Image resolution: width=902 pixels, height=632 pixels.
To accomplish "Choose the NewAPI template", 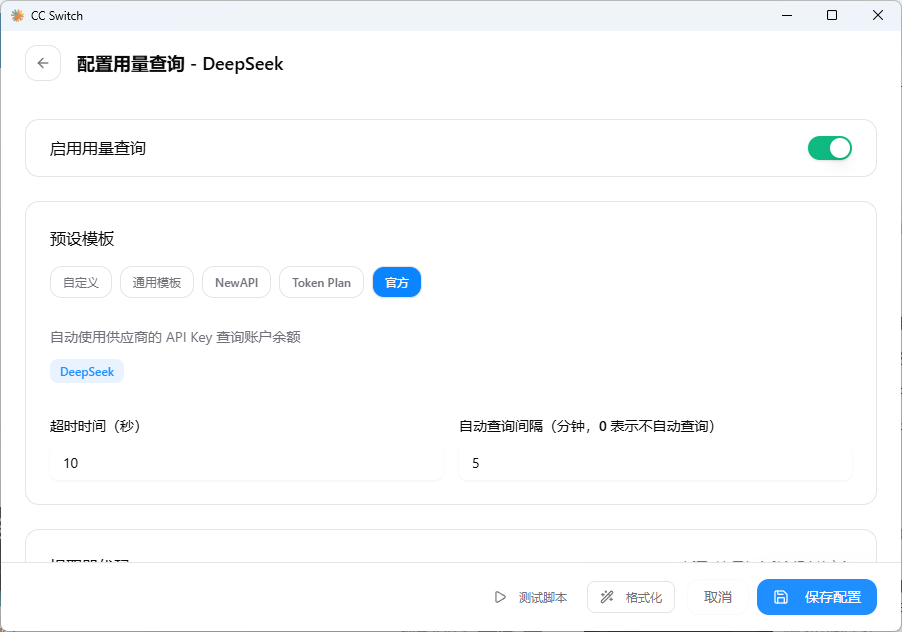I will [x=236, y=282].
